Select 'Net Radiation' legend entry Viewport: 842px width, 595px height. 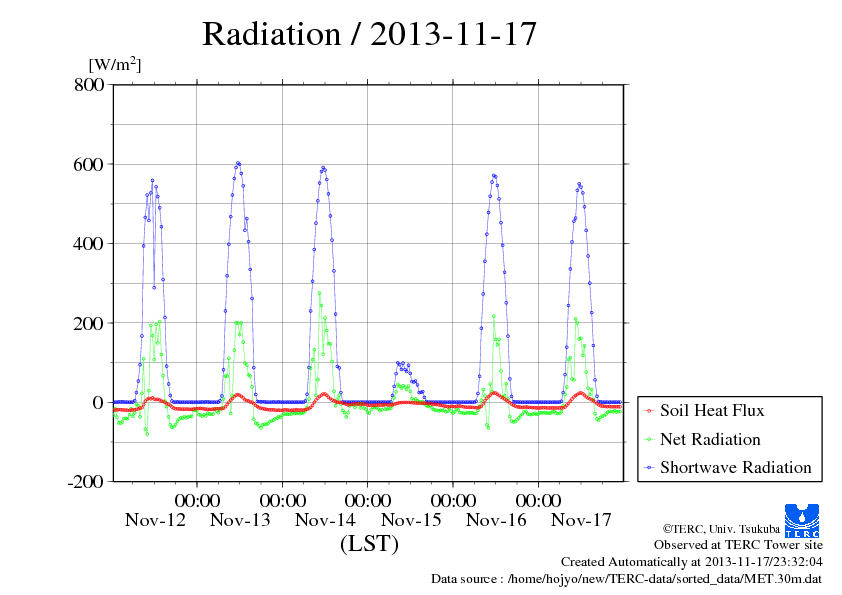(x=710, y=439)
